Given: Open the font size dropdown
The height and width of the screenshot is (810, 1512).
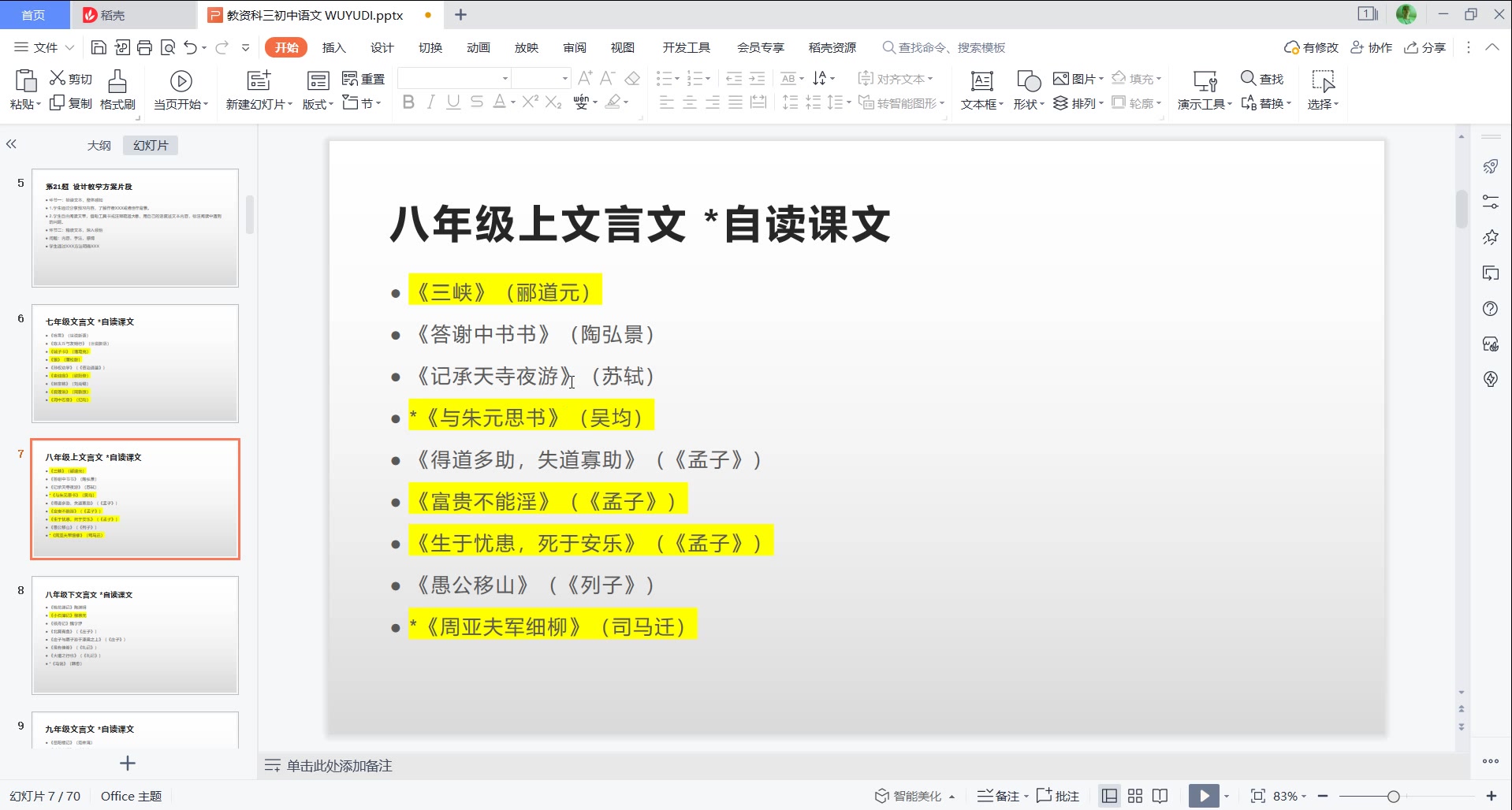Looking at the screenshot, I should (562, 78).
